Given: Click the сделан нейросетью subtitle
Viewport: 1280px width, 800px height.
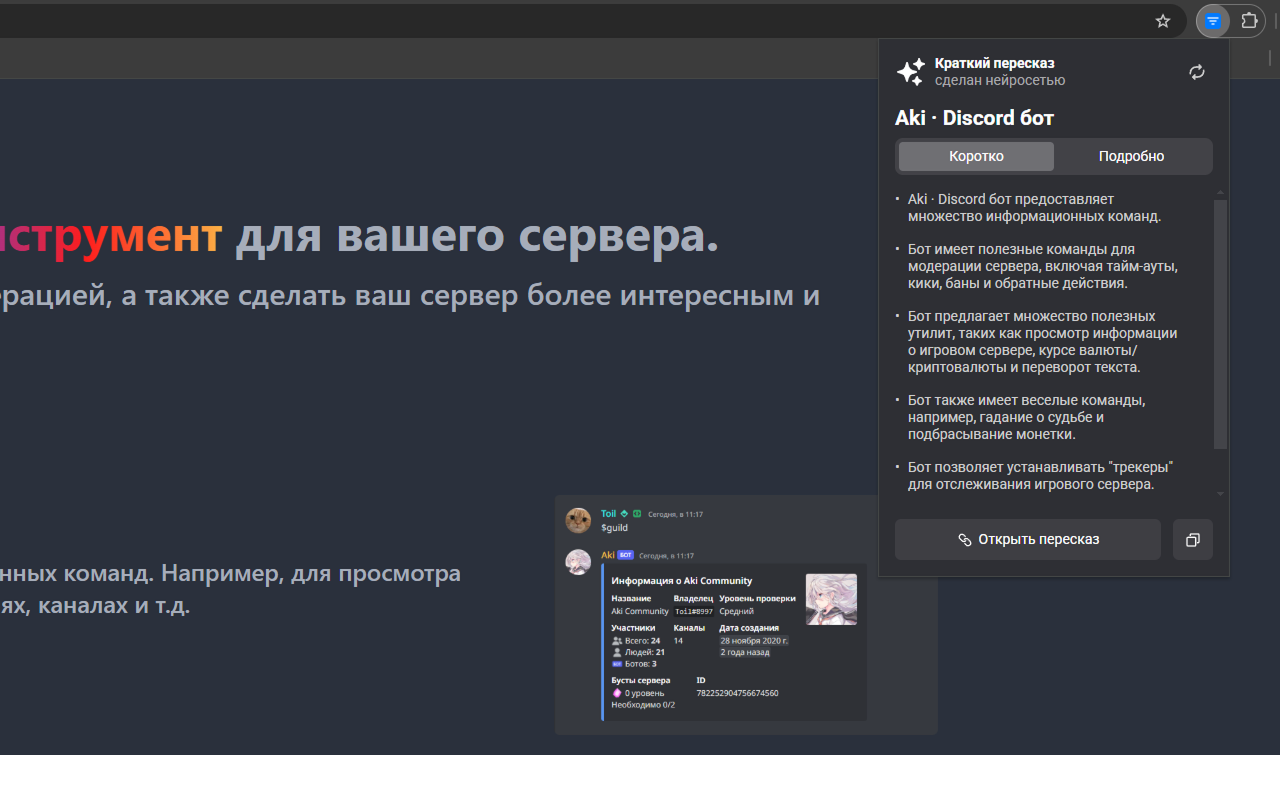Looking at the screenshot, I should coord(1000,80).
